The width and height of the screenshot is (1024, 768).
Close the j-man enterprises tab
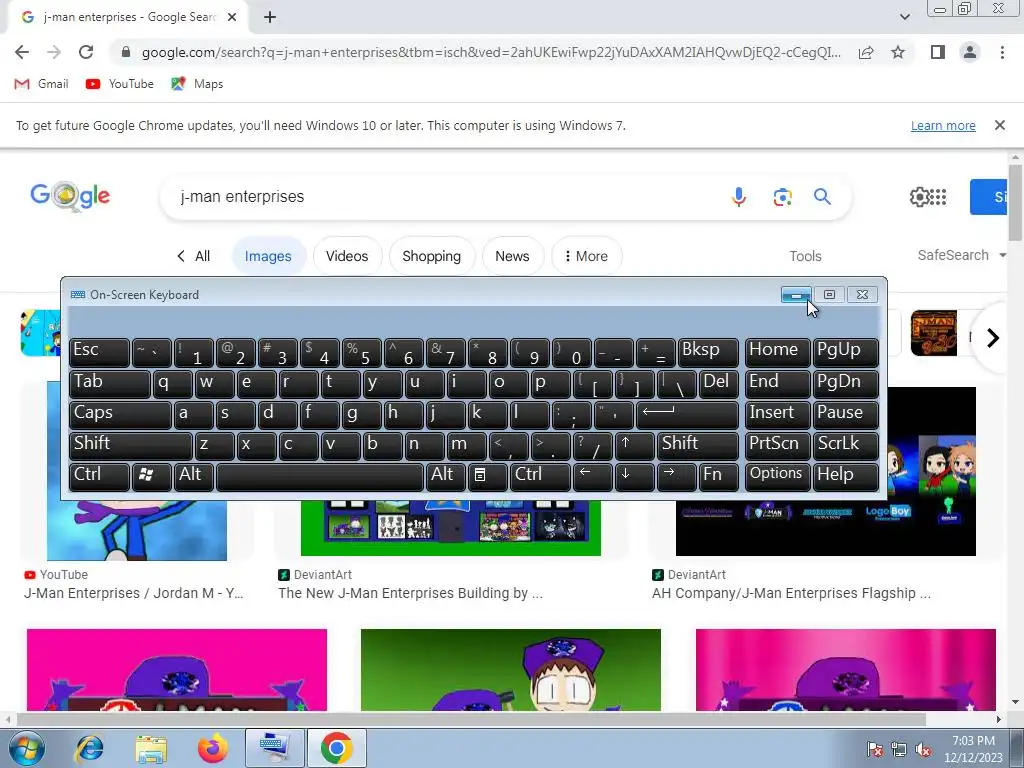click(x=232, y=17)
